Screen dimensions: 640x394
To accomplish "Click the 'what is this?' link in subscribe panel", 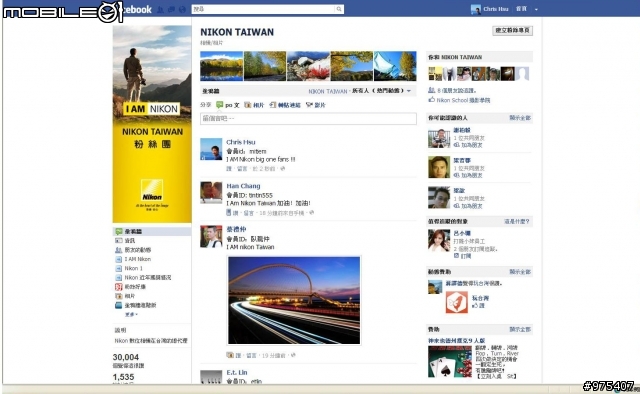I will click(517, 222).
